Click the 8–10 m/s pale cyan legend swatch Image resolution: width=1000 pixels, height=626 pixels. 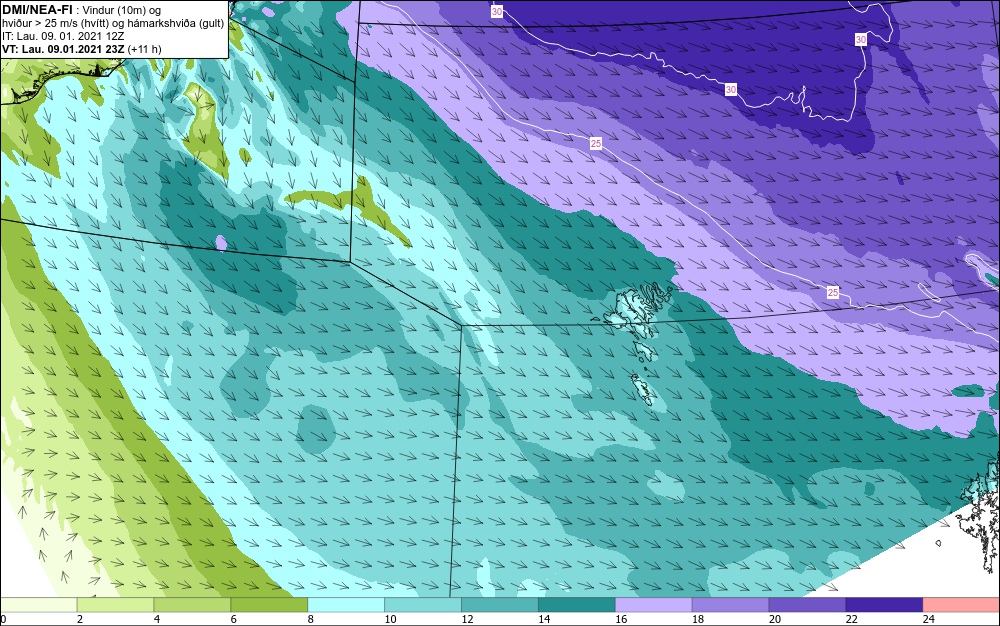tap(346, 605)
